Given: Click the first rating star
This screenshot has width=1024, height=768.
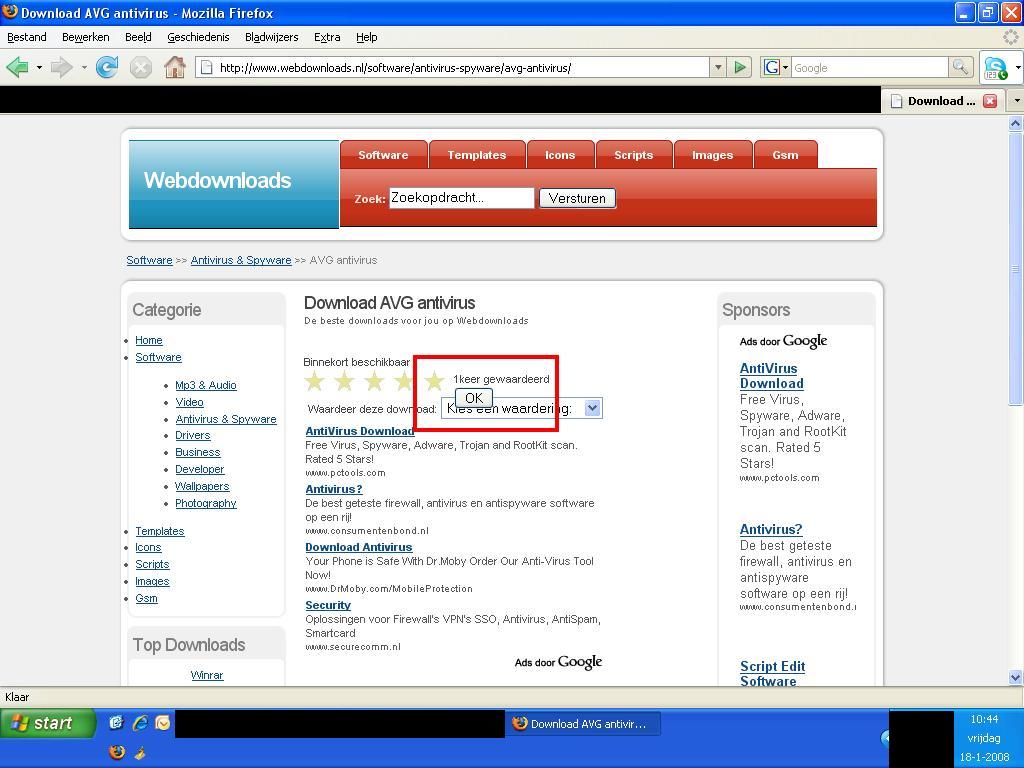Looking at the screenshot, I should click(315, 381).
